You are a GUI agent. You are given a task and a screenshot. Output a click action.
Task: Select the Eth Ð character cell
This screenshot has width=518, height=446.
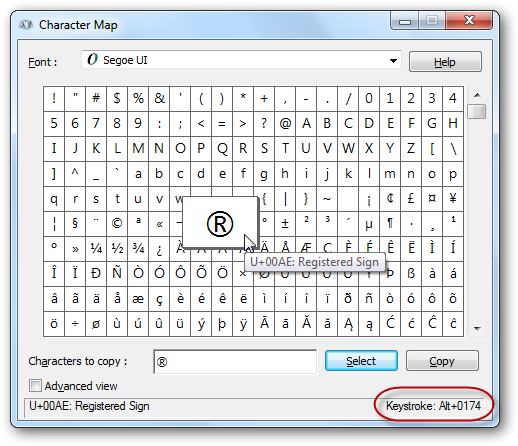(96, 274)
